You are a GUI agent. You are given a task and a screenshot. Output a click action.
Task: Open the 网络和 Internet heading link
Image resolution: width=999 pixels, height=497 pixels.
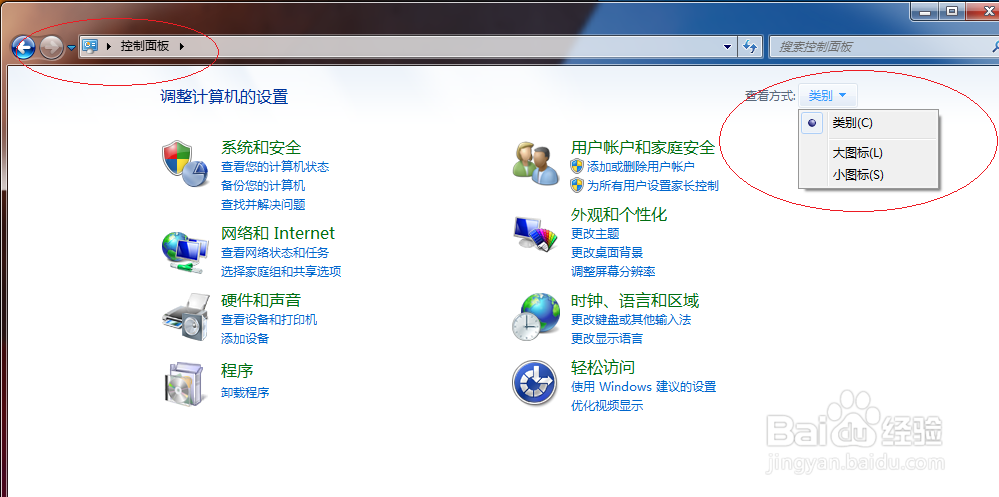click(x=277, y=233)
